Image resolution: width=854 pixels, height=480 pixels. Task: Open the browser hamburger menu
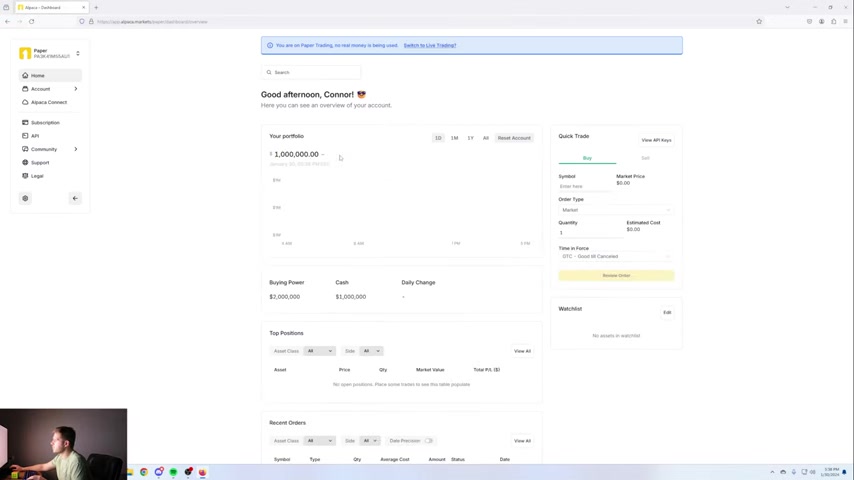coord(845,22)
